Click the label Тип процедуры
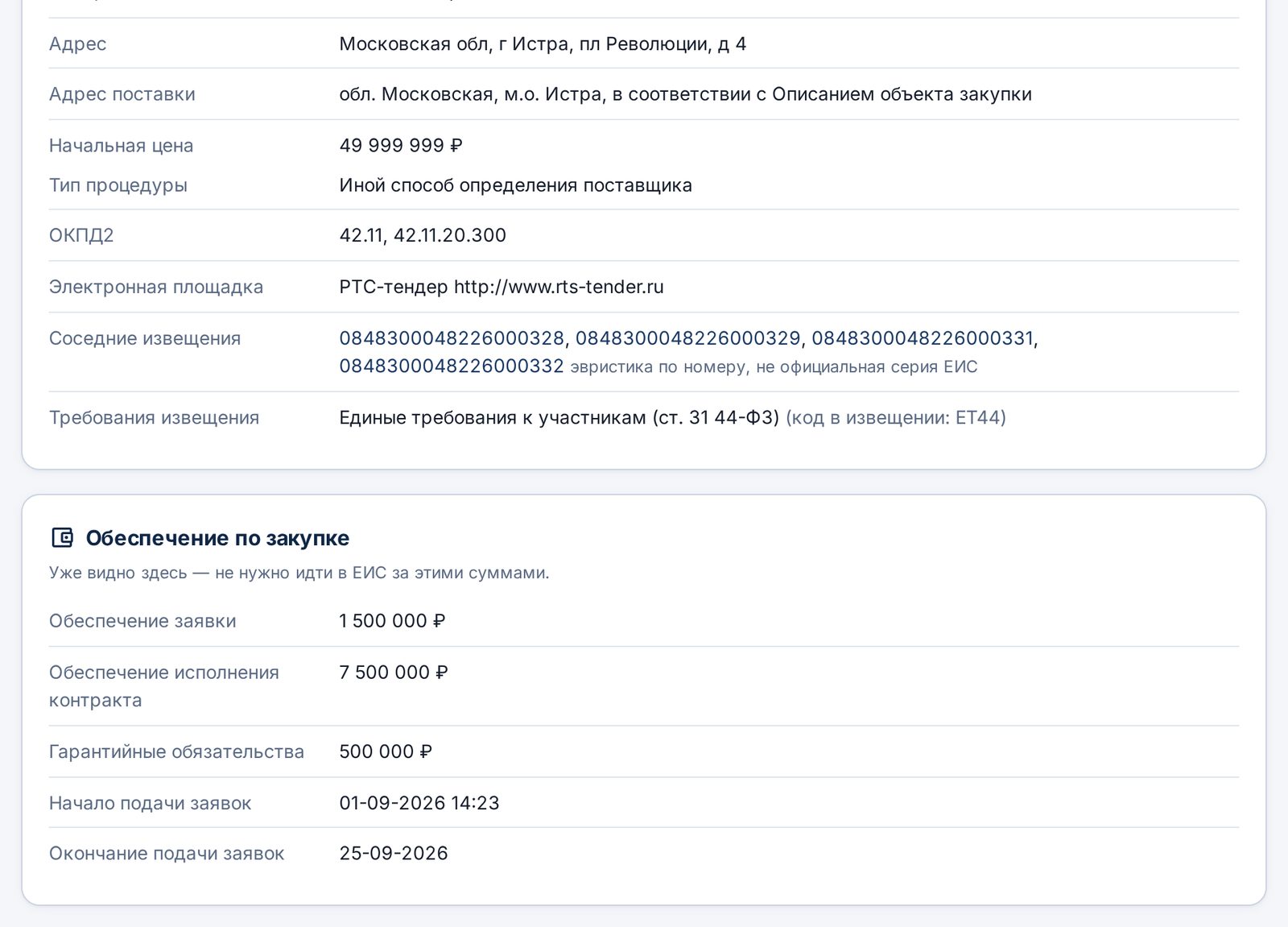 click(118, 185)
